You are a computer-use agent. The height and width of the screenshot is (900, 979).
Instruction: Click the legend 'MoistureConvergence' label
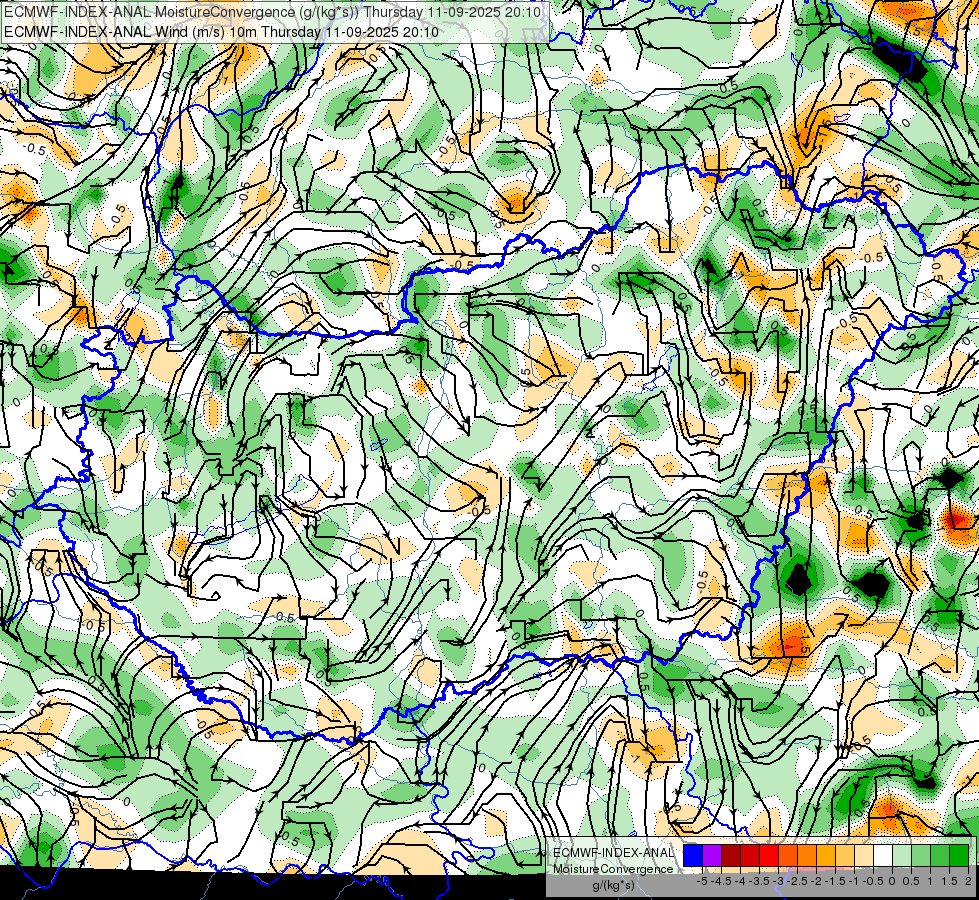[613, 869]
